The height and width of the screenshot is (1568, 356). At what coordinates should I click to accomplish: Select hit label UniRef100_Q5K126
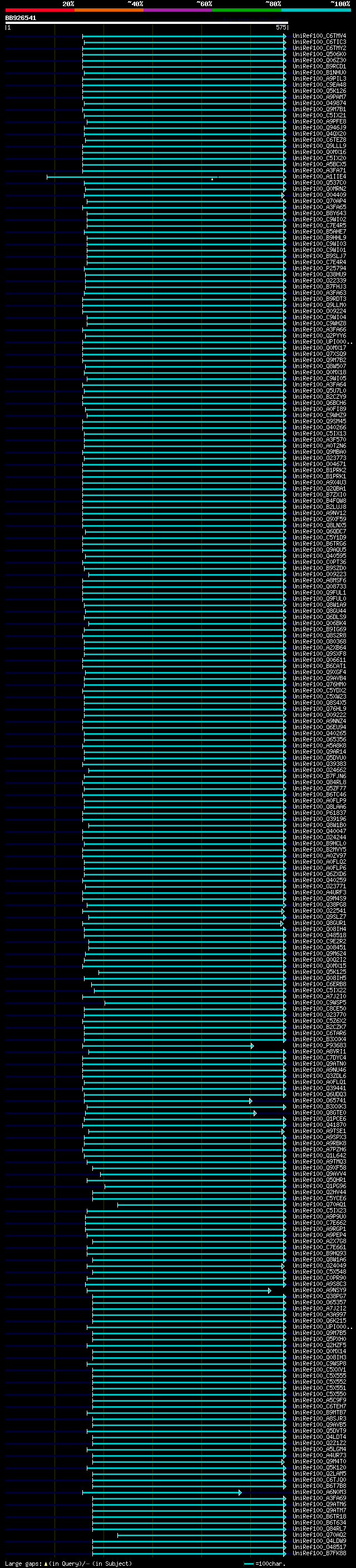[x=319, y=91]
